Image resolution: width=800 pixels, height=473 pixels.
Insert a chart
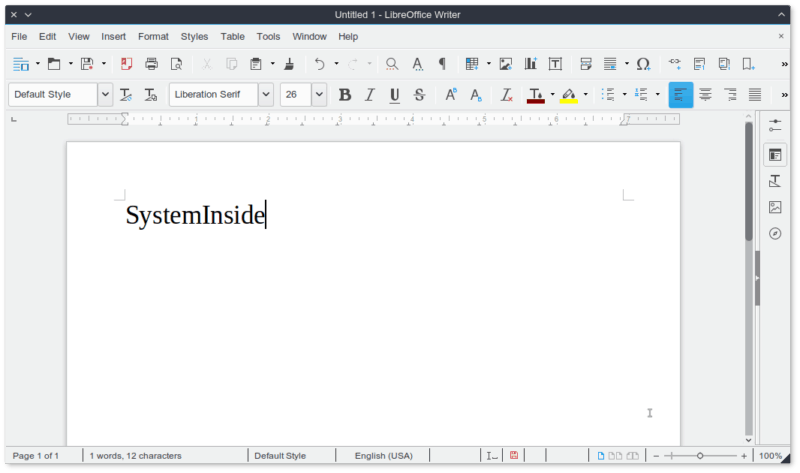click(531, 64)
